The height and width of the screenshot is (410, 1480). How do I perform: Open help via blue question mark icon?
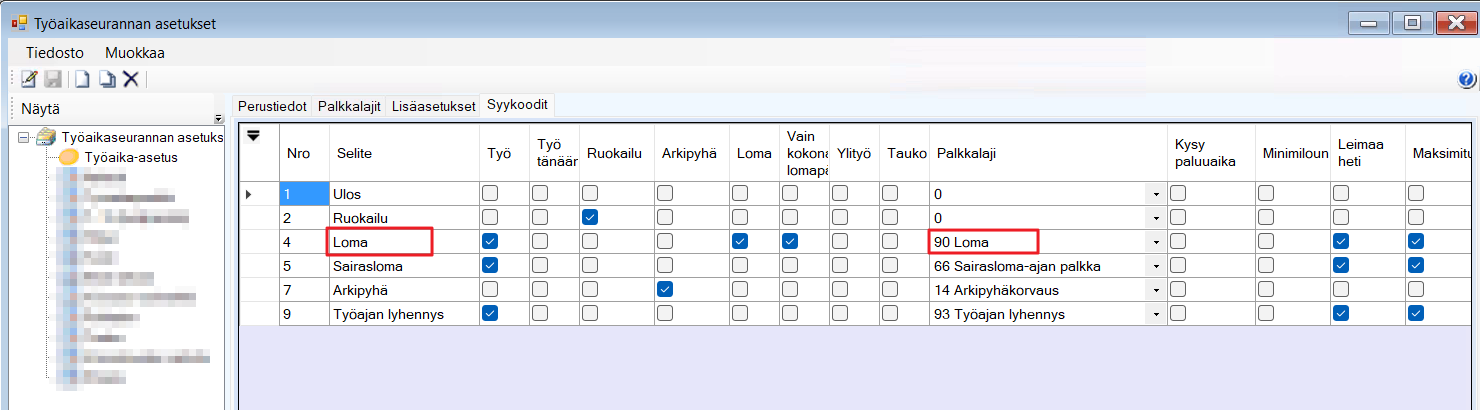click(x=1467, y=80)
